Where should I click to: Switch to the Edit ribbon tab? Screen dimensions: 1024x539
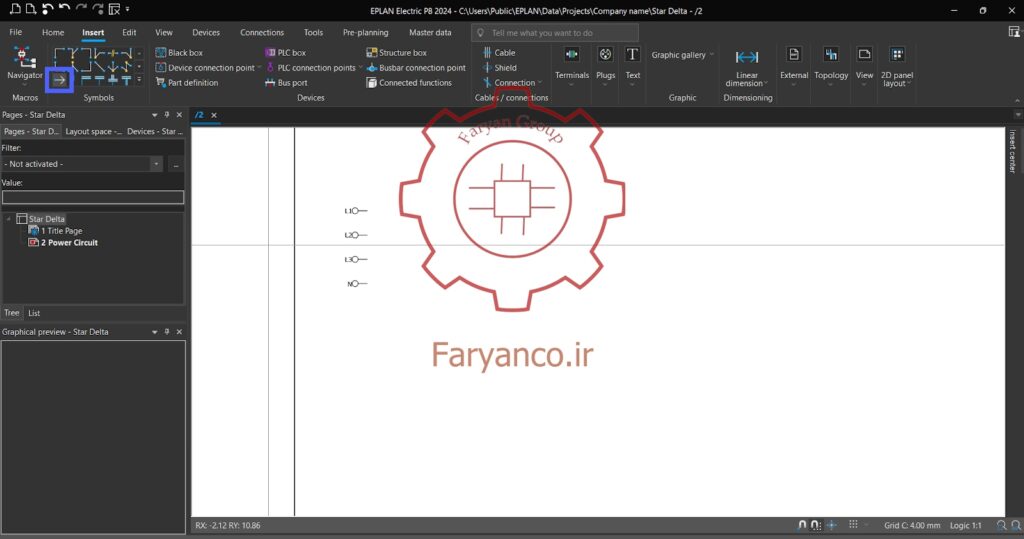tap(129, 32)
